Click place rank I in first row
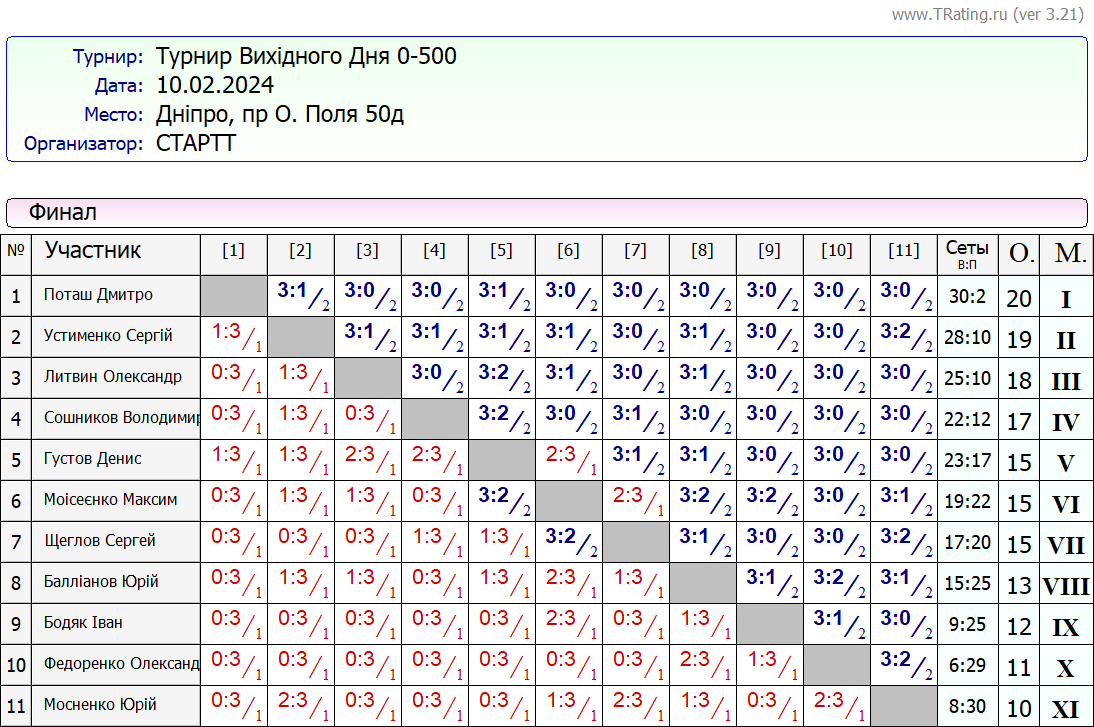 click(1066, 299)
